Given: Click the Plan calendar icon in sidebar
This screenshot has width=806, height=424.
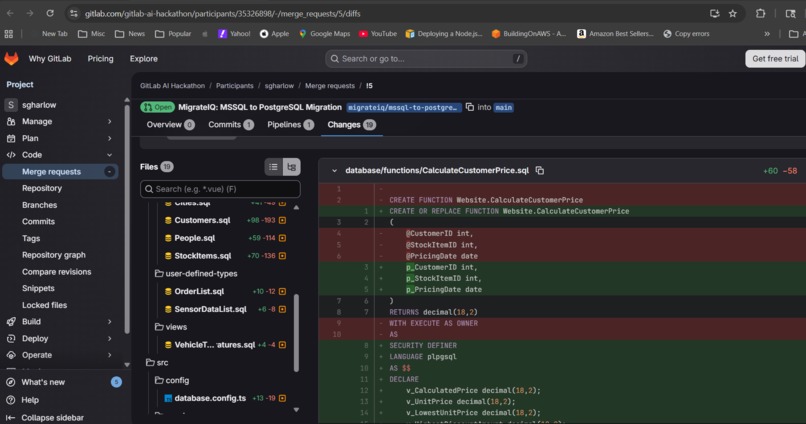Looking at the screenshot, I should (11, 138).
